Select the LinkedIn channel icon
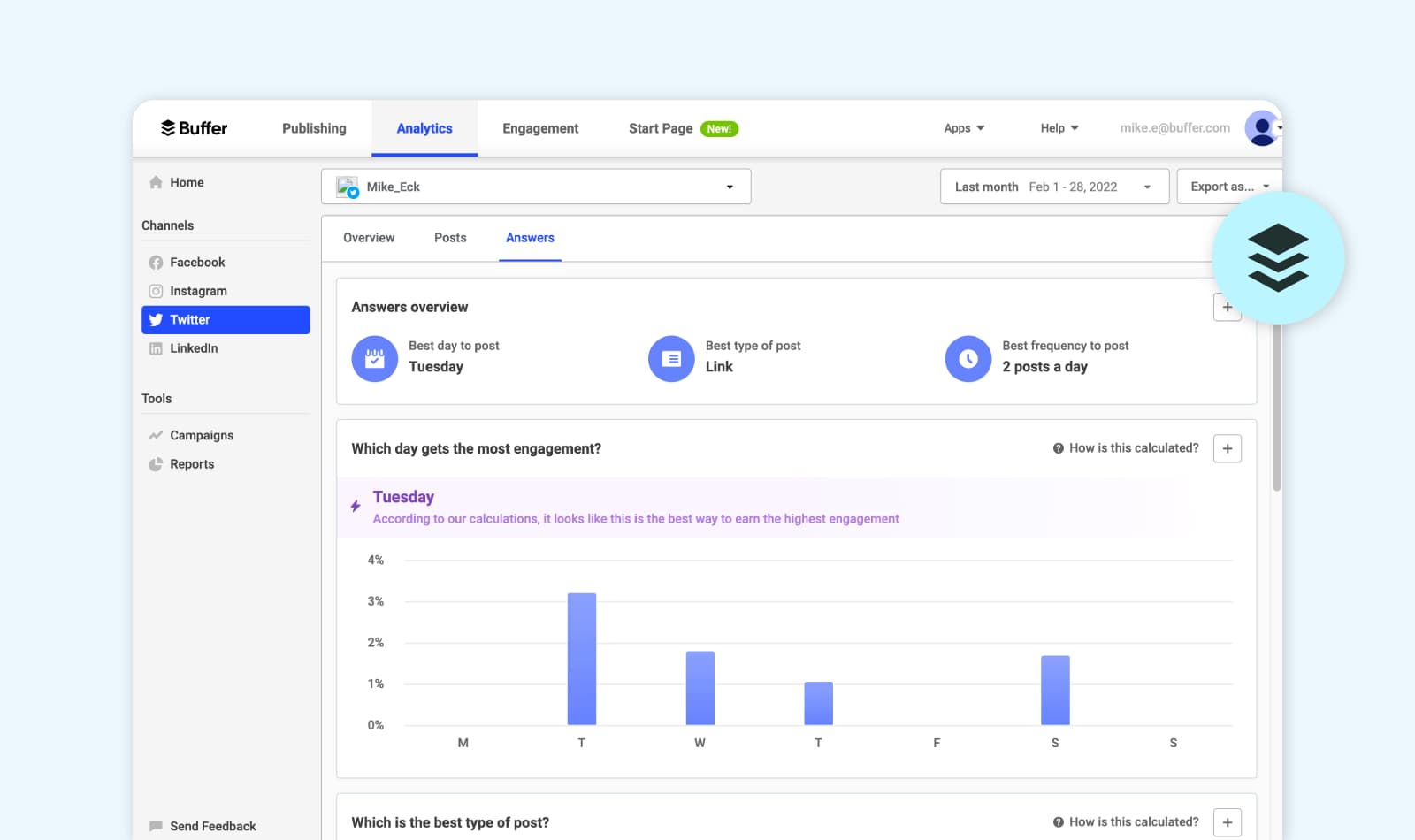Image resolution: width=1415 pixels, height=840 pixels. tap(156, 348)
